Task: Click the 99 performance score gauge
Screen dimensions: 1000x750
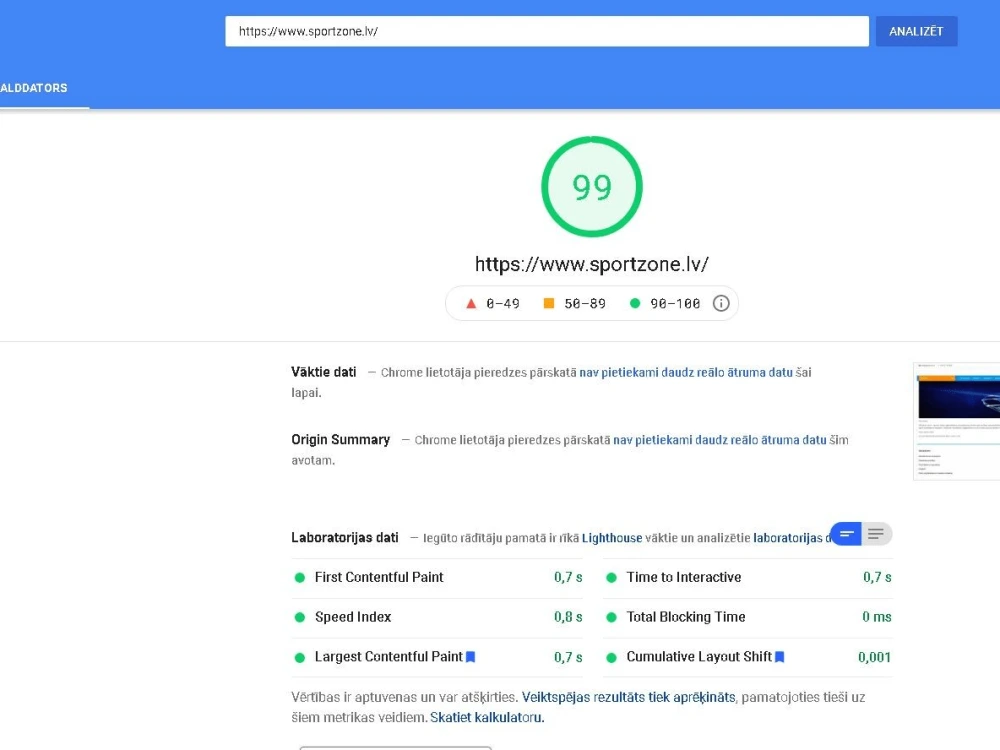Action: [592, 186]
